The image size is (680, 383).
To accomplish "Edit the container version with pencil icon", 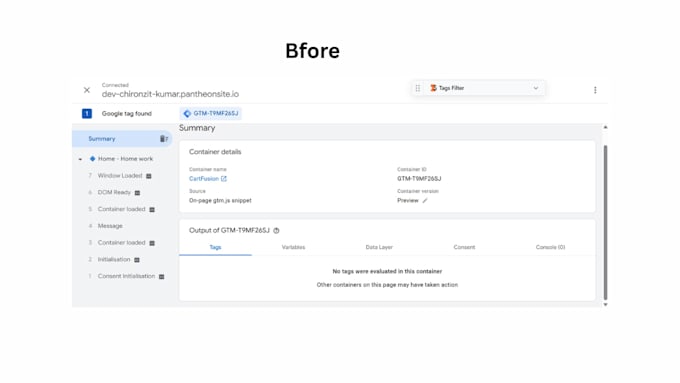I will (425, 200).
